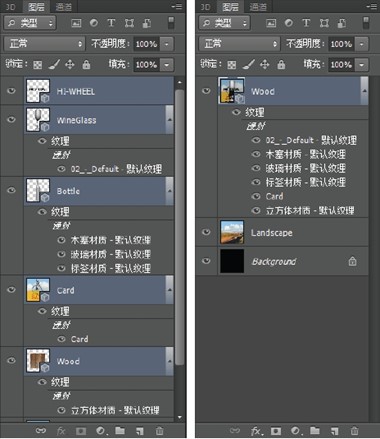Add layer style fx in right panel
Image resolution: width=380 pixels, height=439 pixels.
click(256, 431)
